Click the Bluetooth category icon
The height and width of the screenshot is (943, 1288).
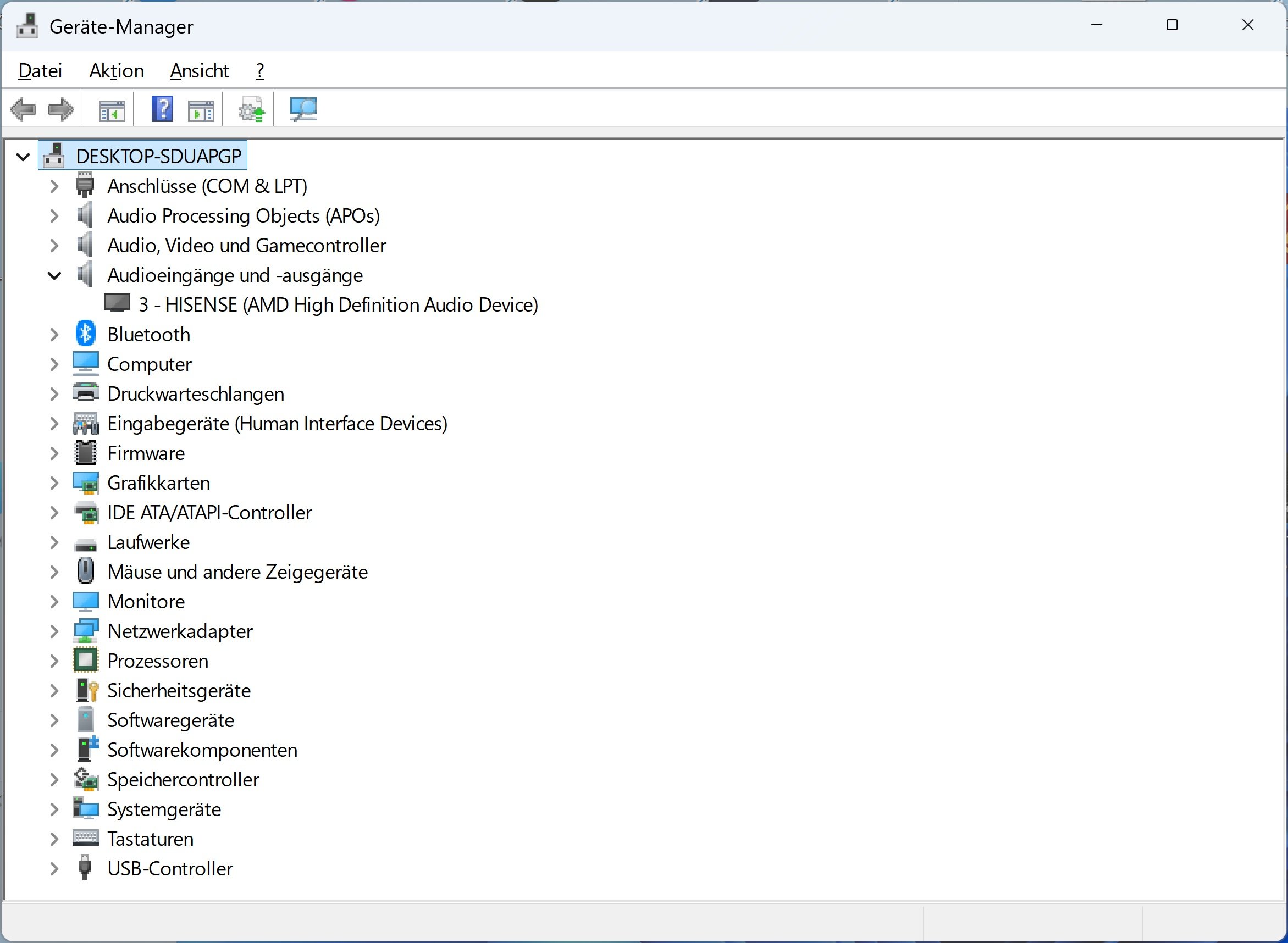coord(86,334)
